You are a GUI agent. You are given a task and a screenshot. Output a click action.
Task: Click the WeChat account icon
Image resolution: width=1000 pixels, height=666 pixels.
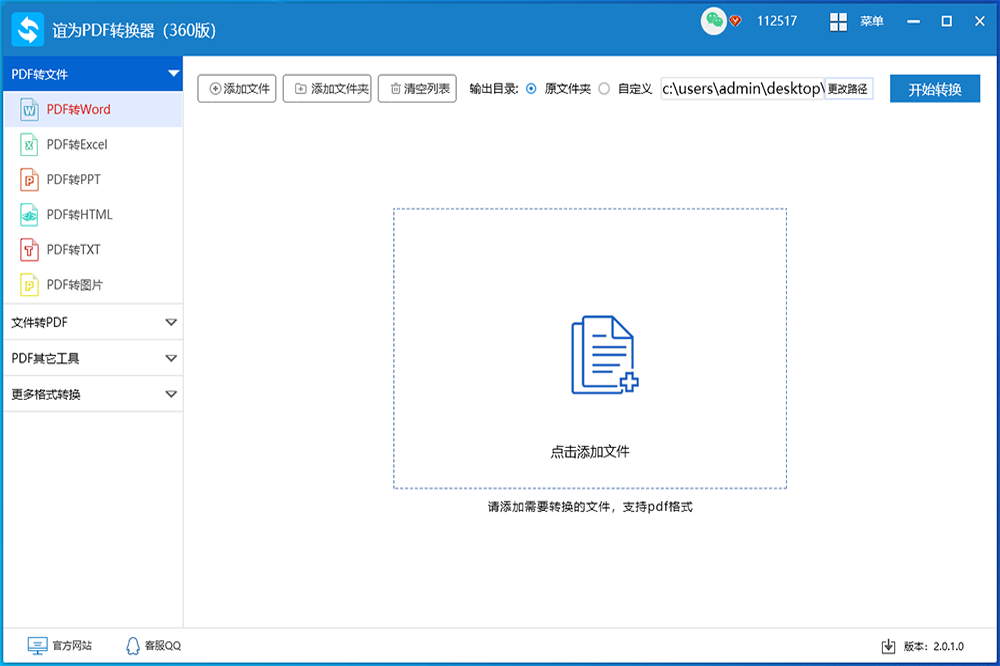(714, 20)
